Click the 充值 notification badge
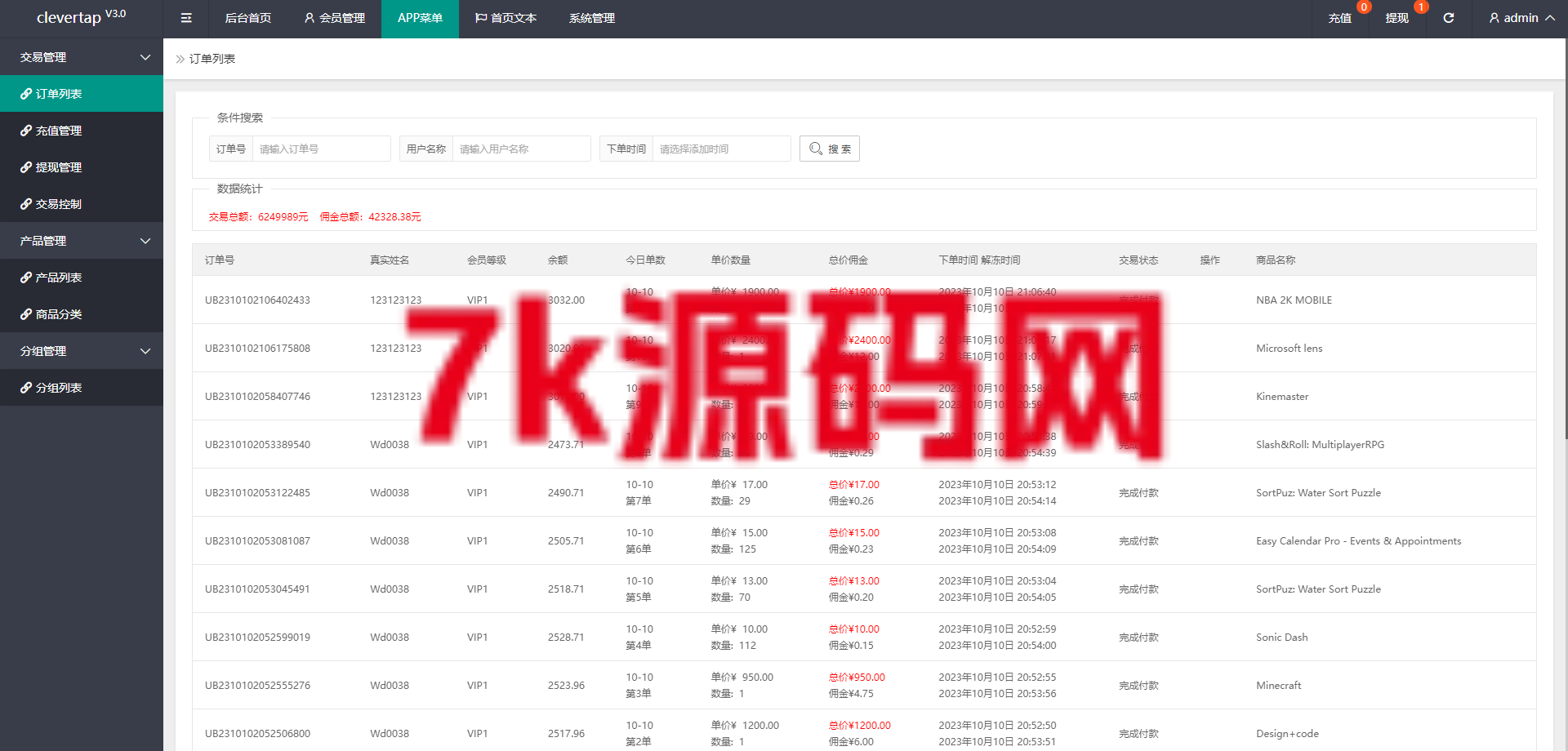Viewport: 1568px width, 751px height. 1364,7
